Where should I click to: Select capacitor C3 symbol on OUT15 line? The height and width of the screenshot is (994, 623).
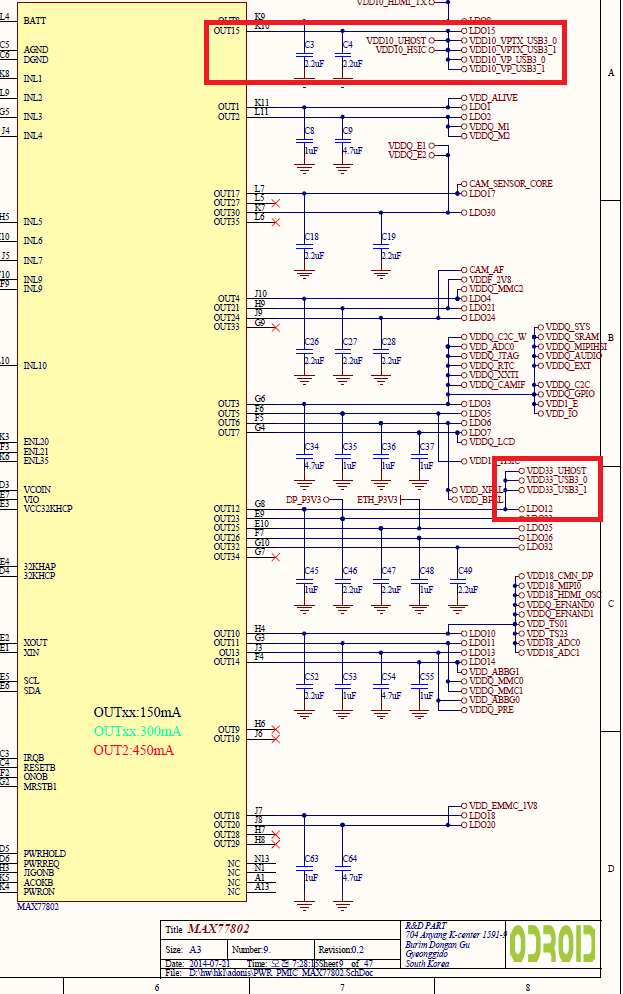pyautogui.click(x=306, y=55)
